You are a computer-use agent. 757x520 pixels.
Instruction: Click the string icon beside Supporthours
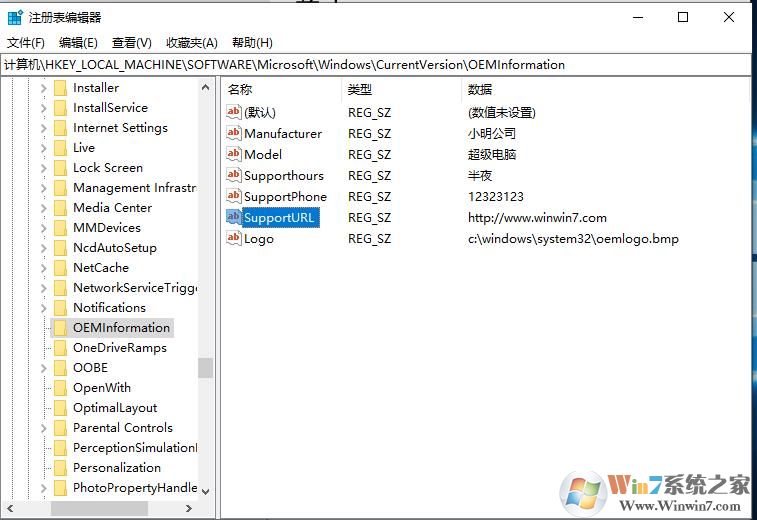tap(234, 175)
